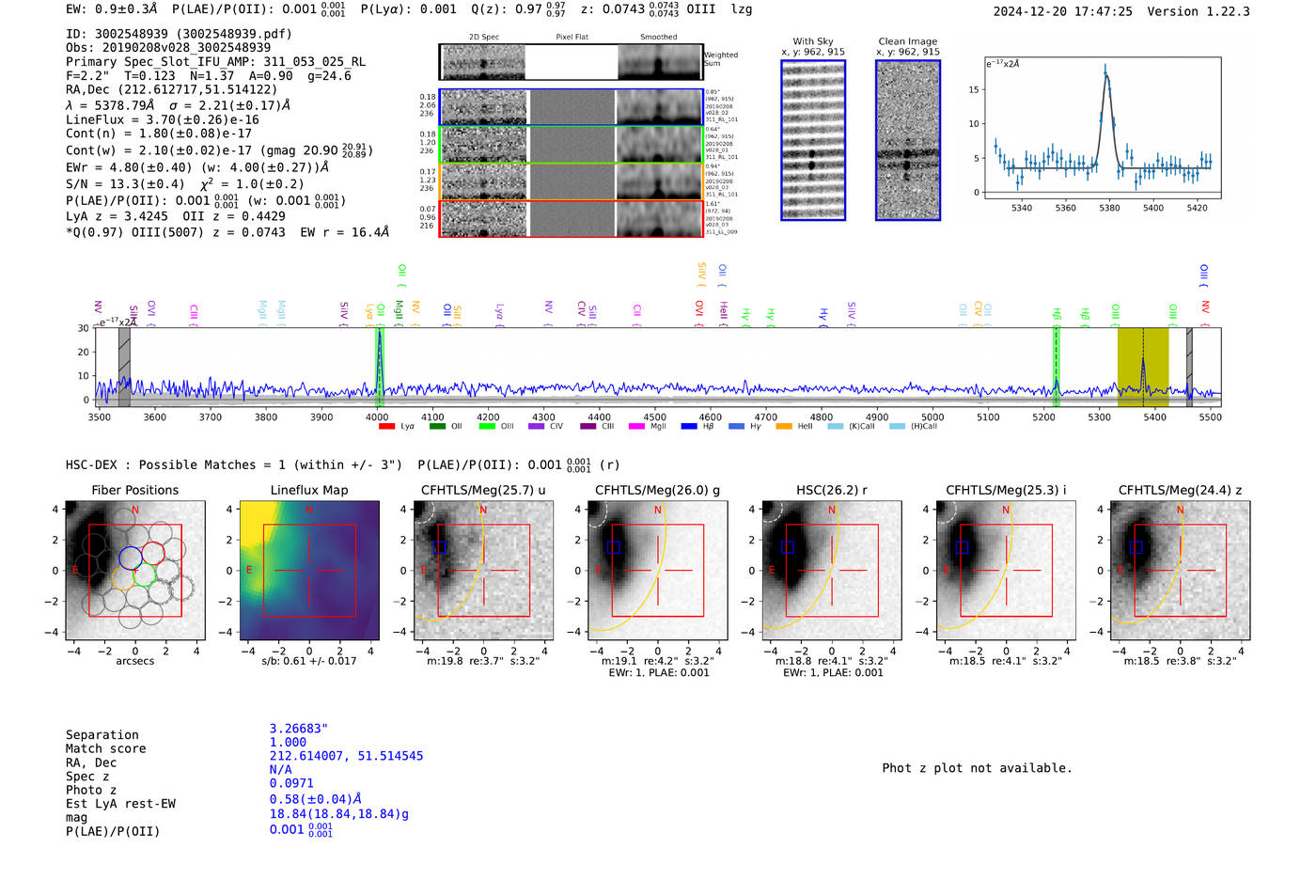
Task: Click the Clean Image fiber cutout
Action: (908, 140)
